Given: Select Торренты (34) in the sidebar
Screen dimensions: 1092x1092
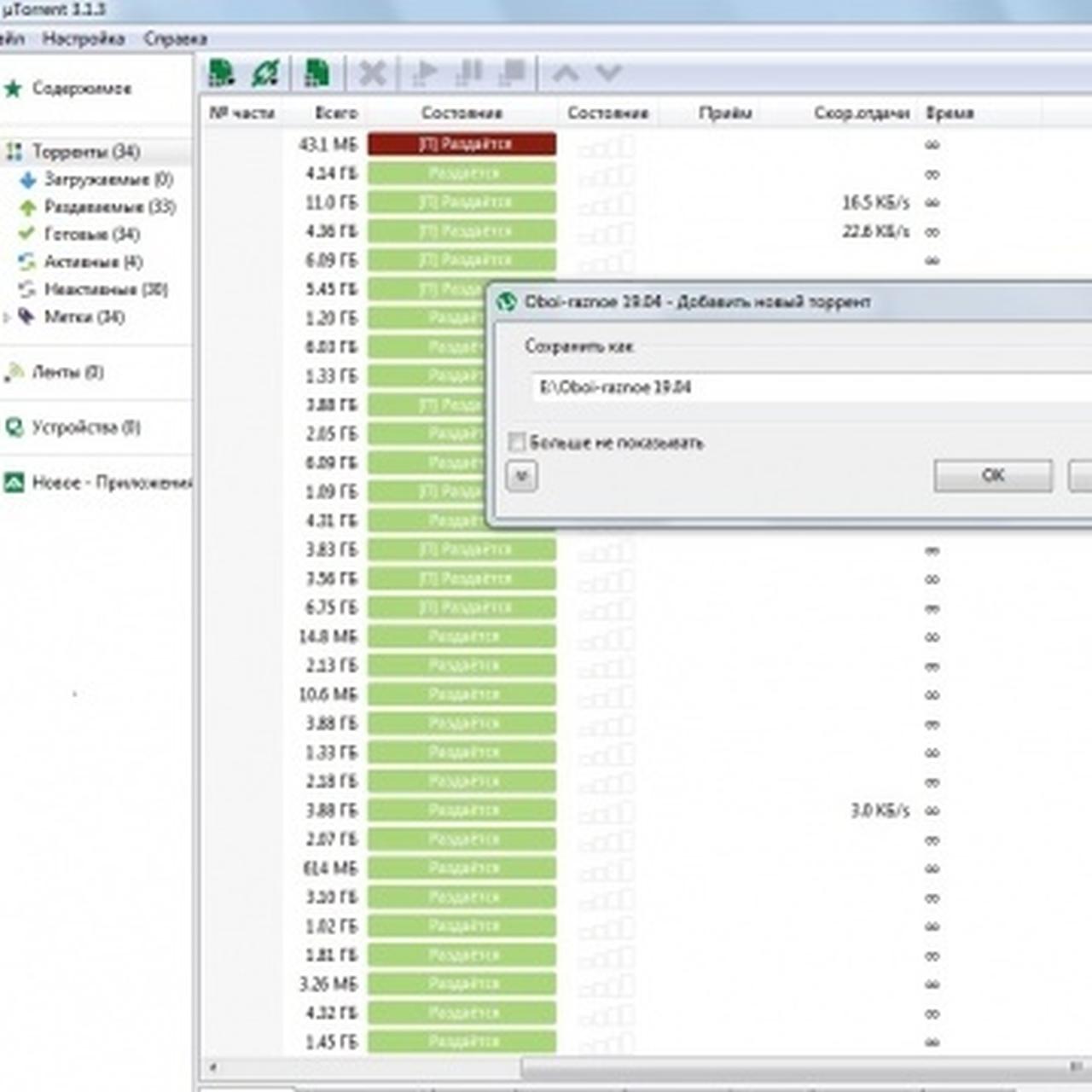Looking at the screenshot, I should tap(85, 152).
